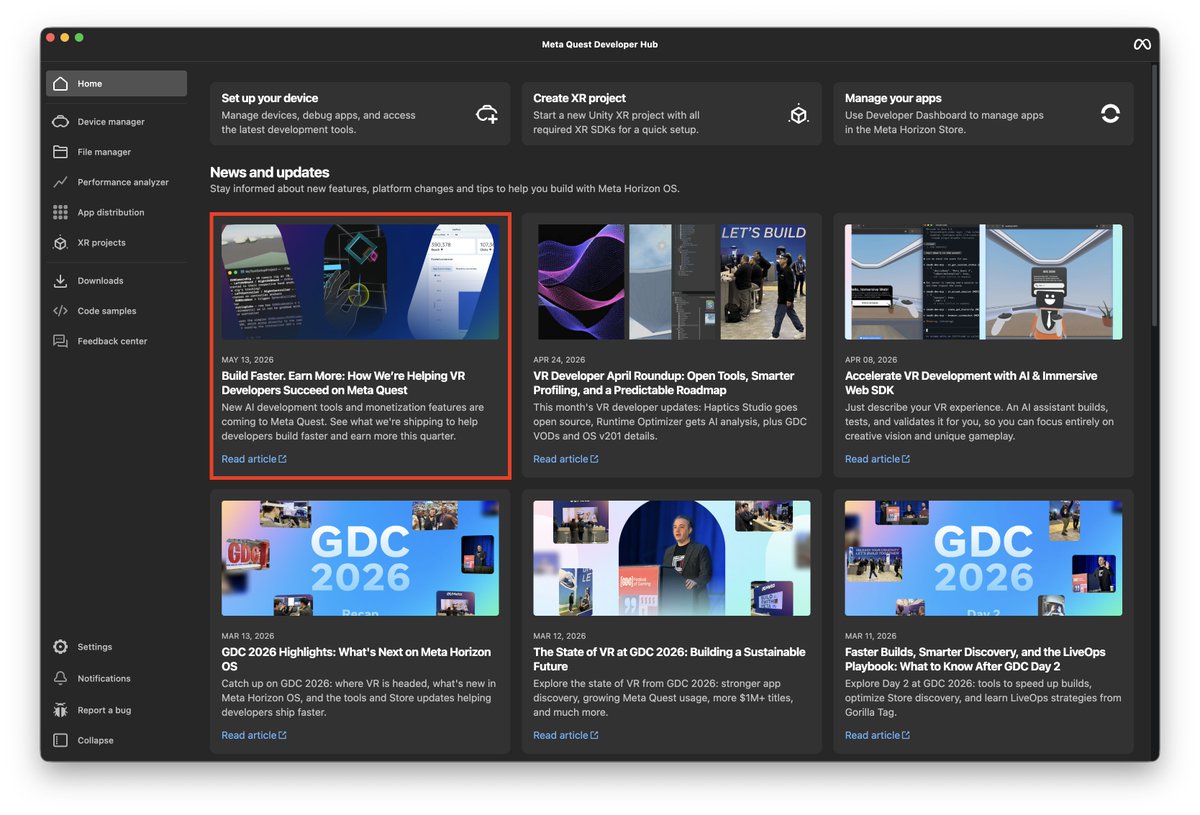Click the refresh icon on Manage your apps
Viewport: 1200px width, 815px height.
coord(1110,114)
